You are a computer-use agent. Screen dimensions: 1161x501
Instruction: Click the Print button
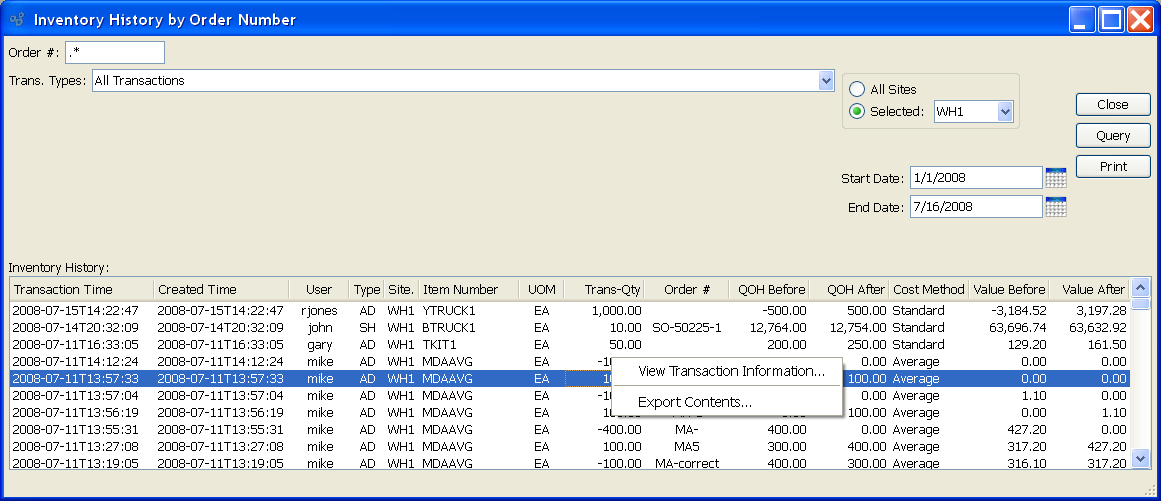pyautogui.click(x=1113, y=167)
